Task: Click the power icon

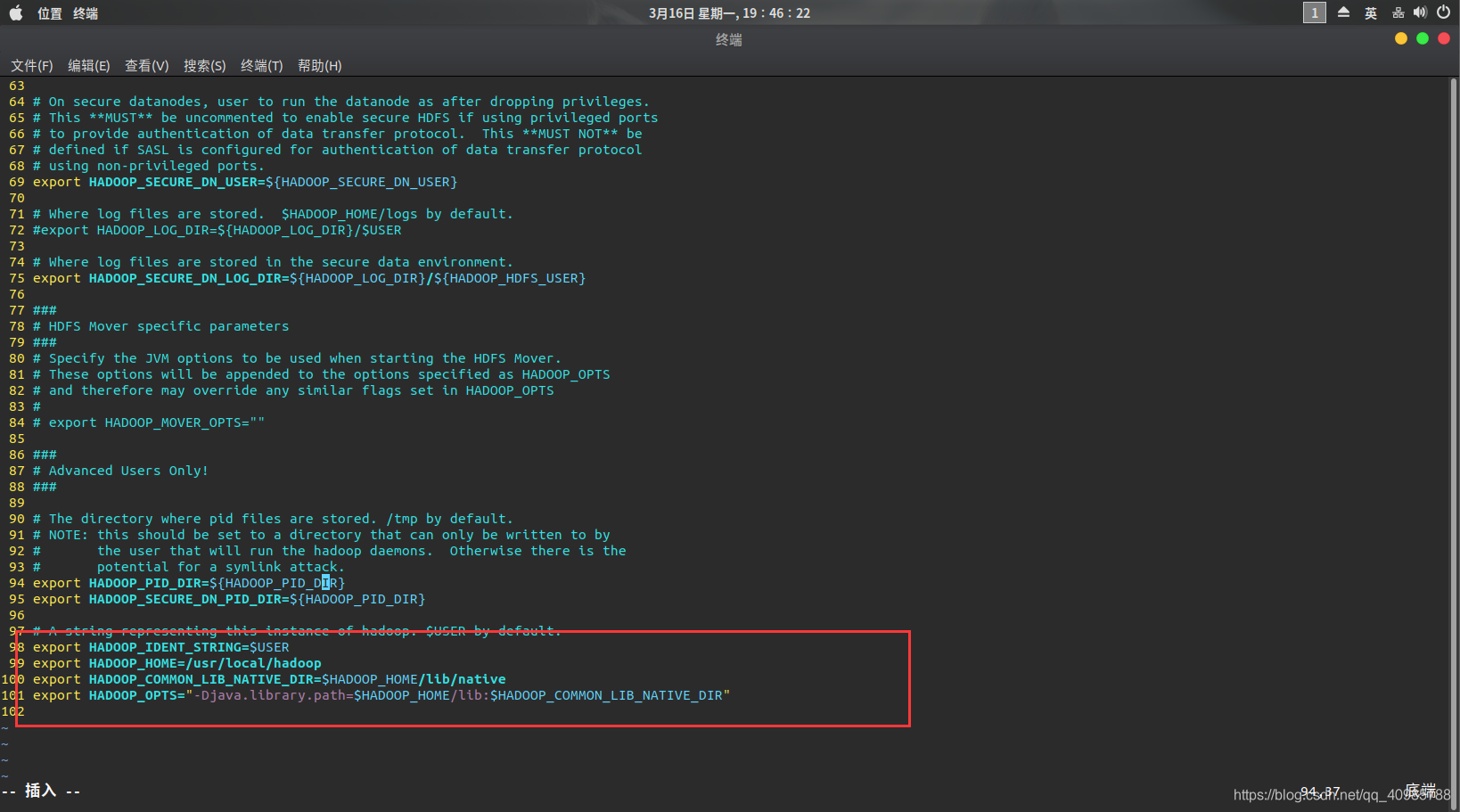Action: [x=1444, y=12]
